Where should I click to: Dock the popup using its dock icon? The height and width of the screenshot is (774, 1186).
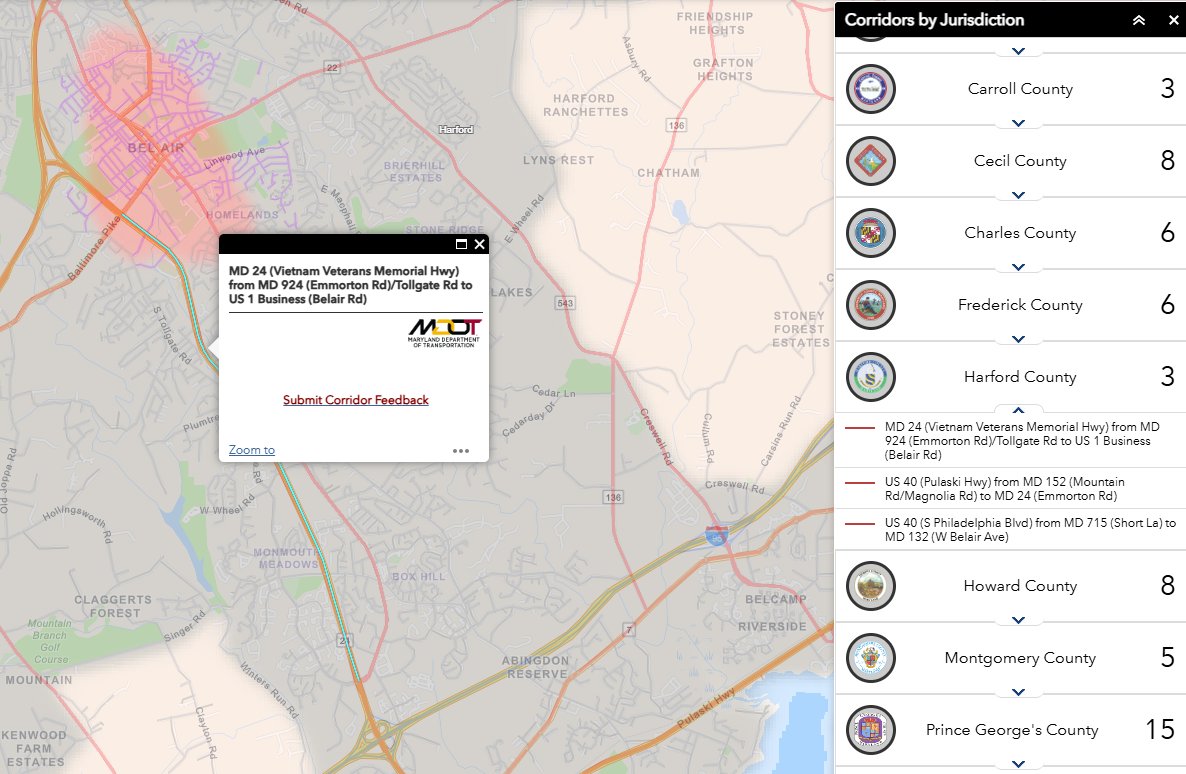[463, 243]
